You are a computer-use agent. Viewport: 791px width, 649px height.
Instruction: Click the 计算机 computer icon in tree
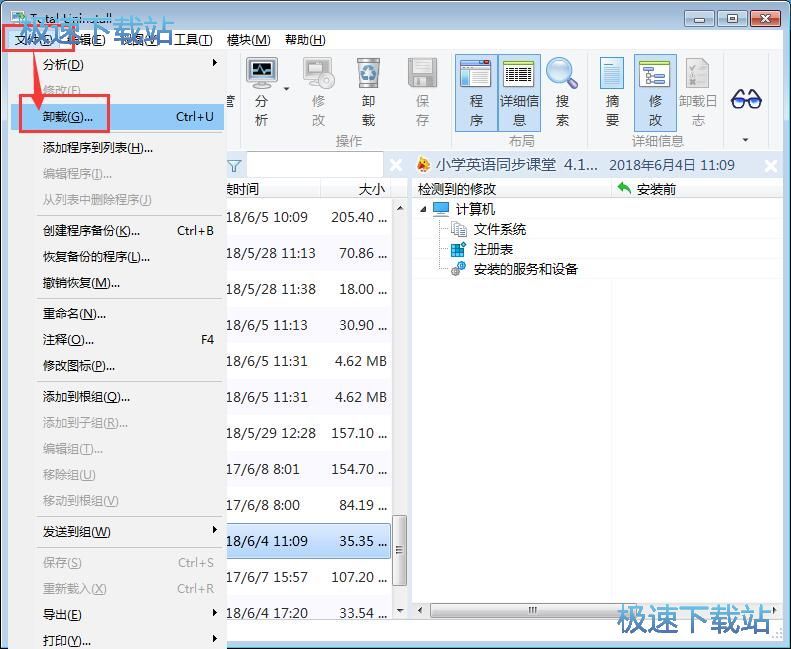coord(441,209)
